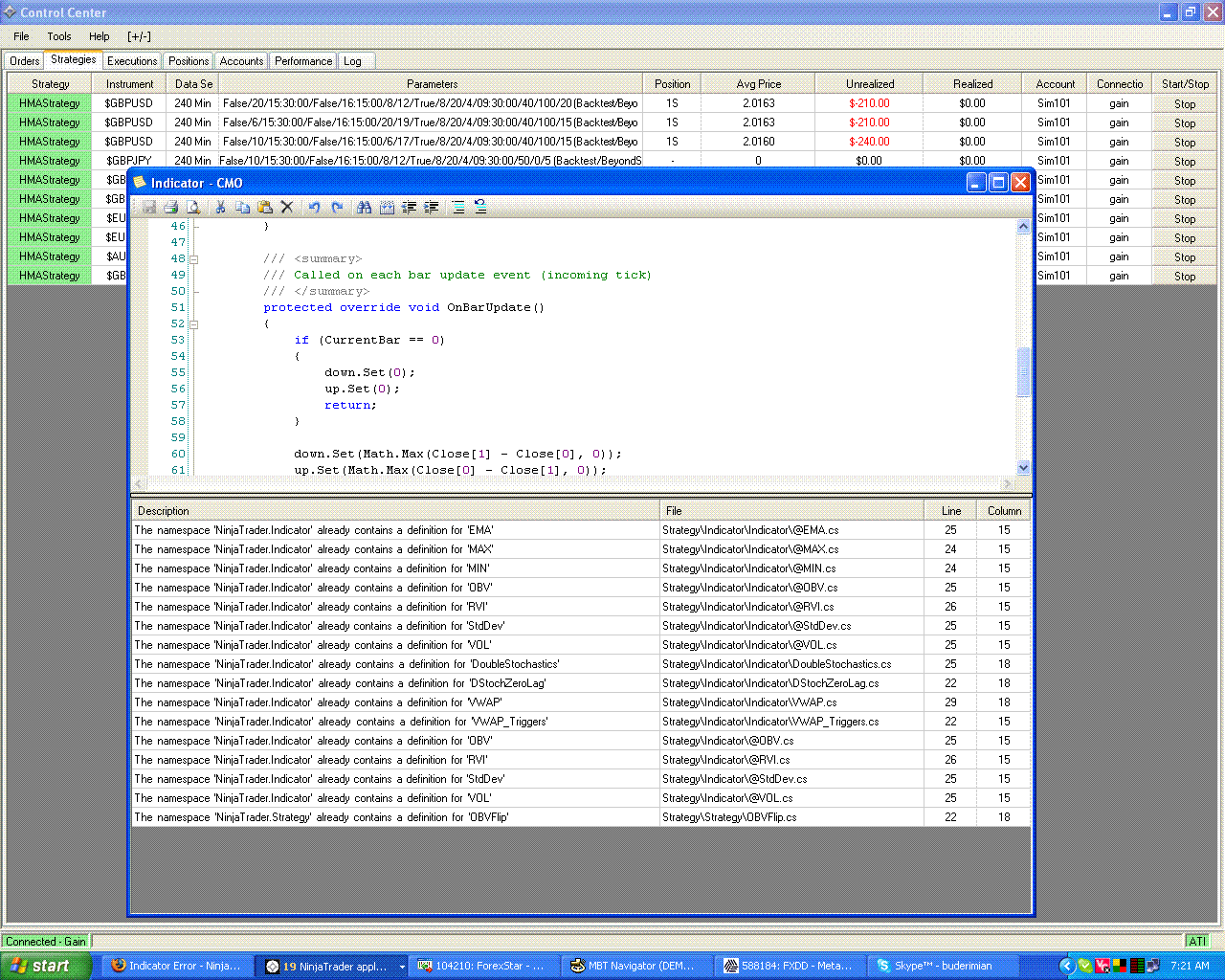This screenshot has width=1225, height=980.
Task: Click the leftmost green tray icon beside the tray arrow
Action: (1084, 966)
